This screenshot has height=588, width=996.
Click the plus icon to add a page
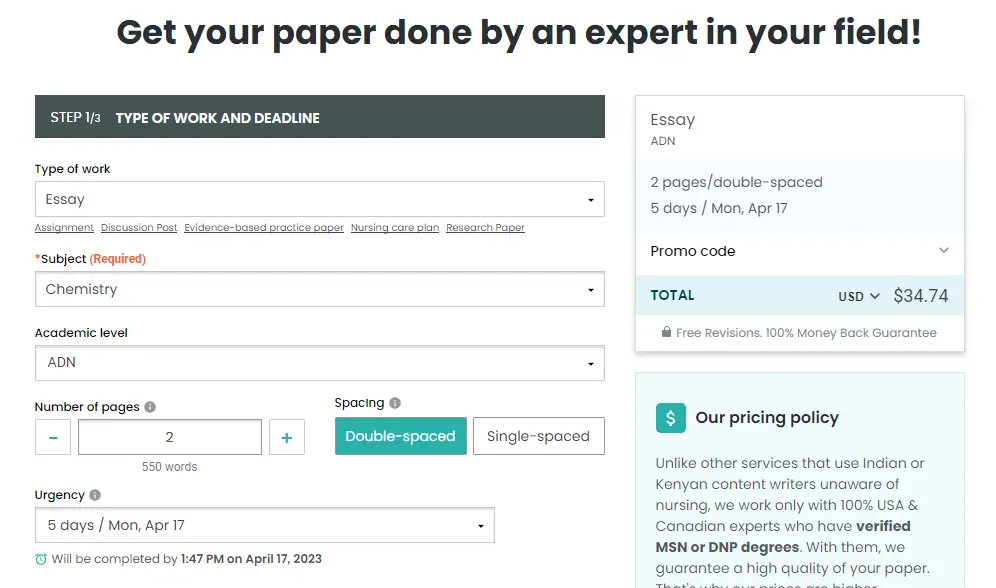tap(287, 437)
